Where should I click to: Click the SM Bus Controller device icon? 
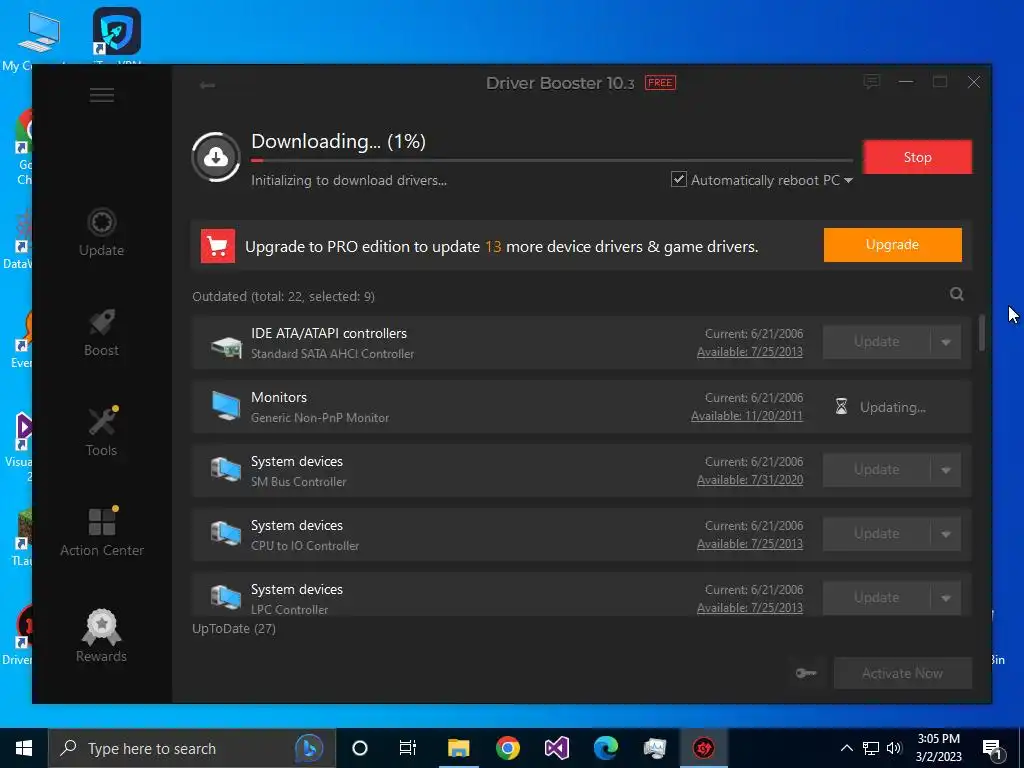[x=226, y=470]
